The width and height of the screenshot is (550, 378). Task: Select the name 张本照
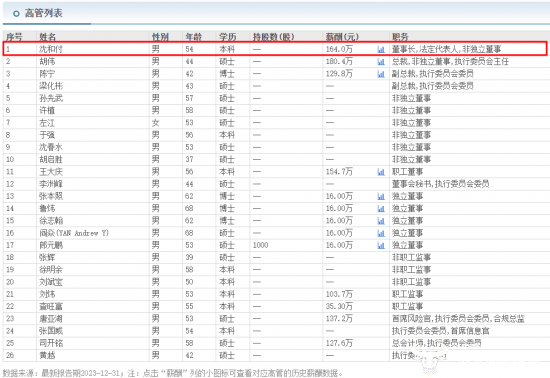(51, 196)
